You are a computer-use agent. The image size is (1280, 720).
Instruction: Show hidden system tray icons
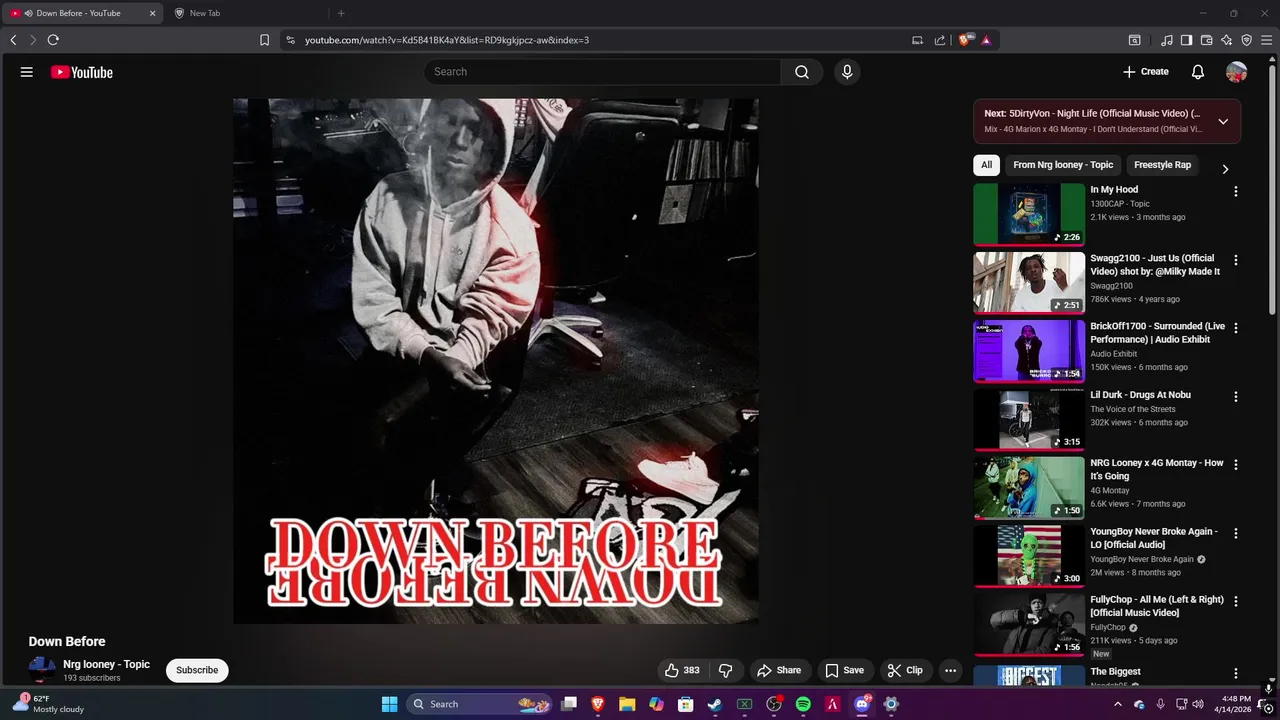[1118, 704]
